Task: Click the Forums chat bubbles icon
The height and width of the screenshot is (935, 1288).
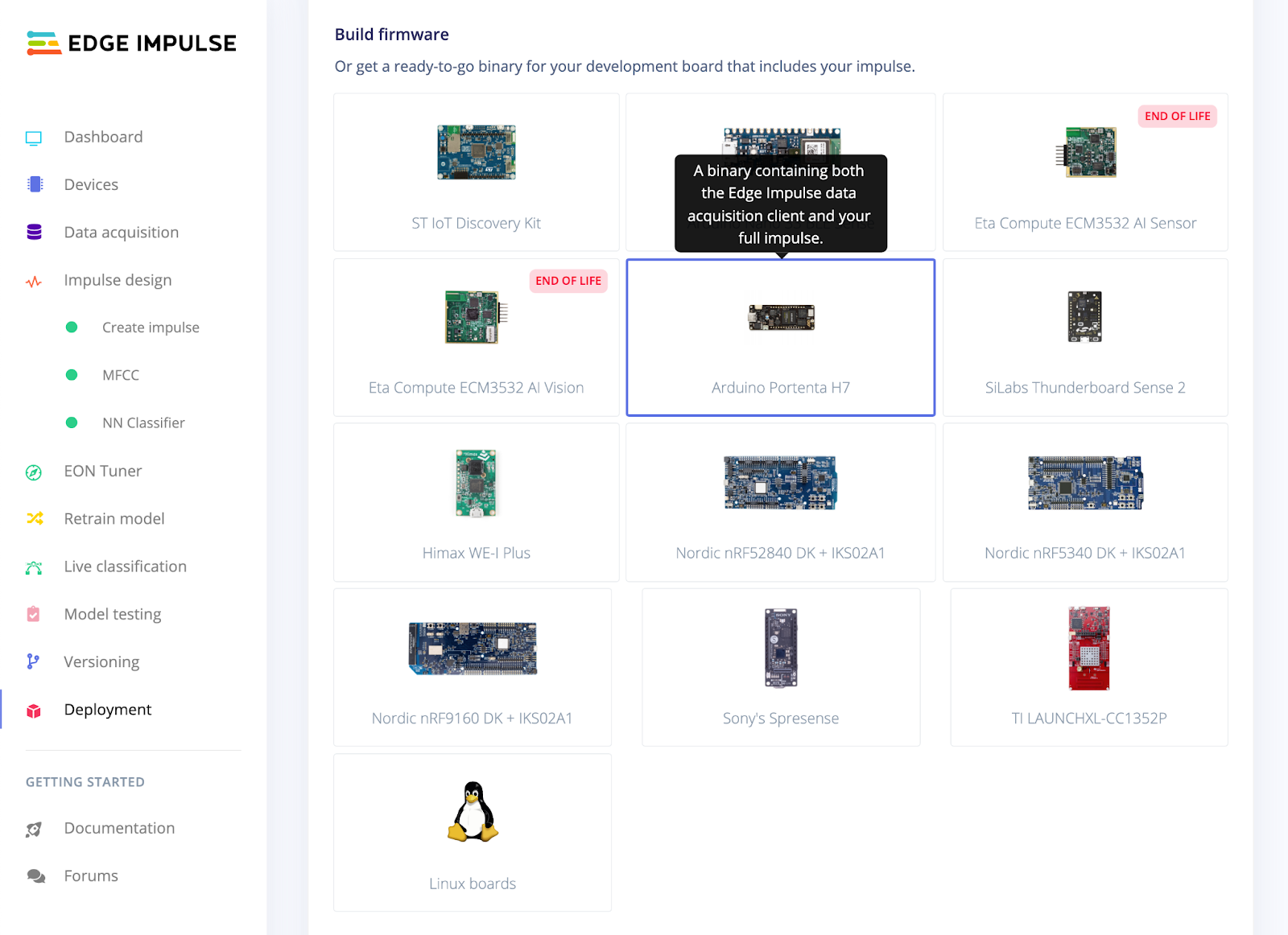Action: tap(35, 876)
